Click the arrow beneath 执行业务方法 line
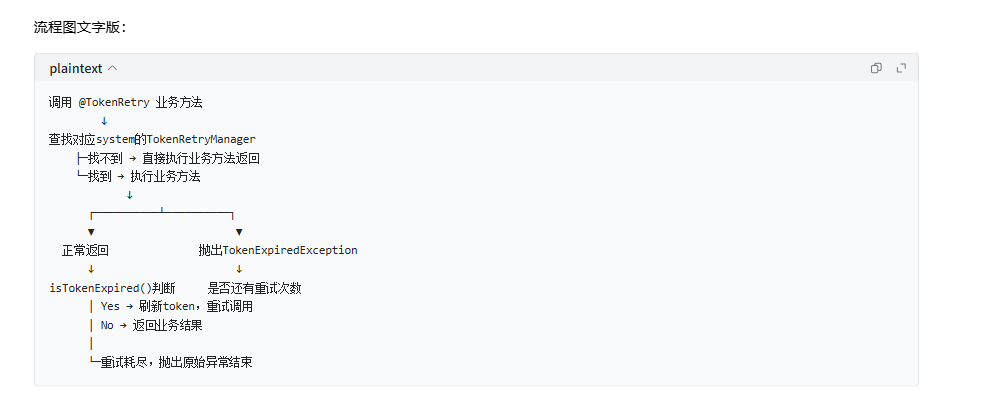The height and width of the screenshot is (394, 986). point(130,195)
